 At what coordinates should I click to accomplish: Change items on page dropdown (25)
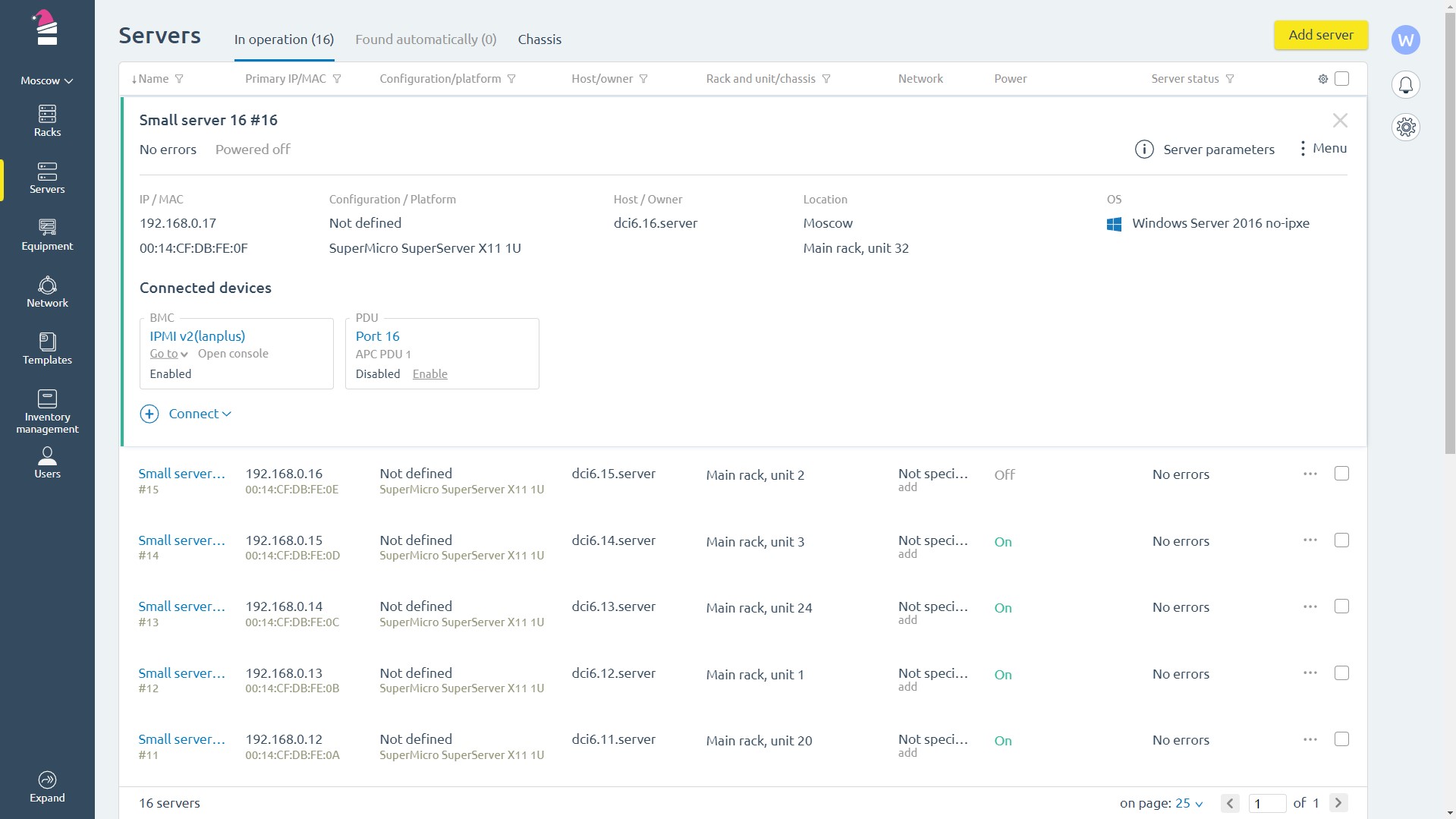pyautogui.click(x=1189, y=803)
